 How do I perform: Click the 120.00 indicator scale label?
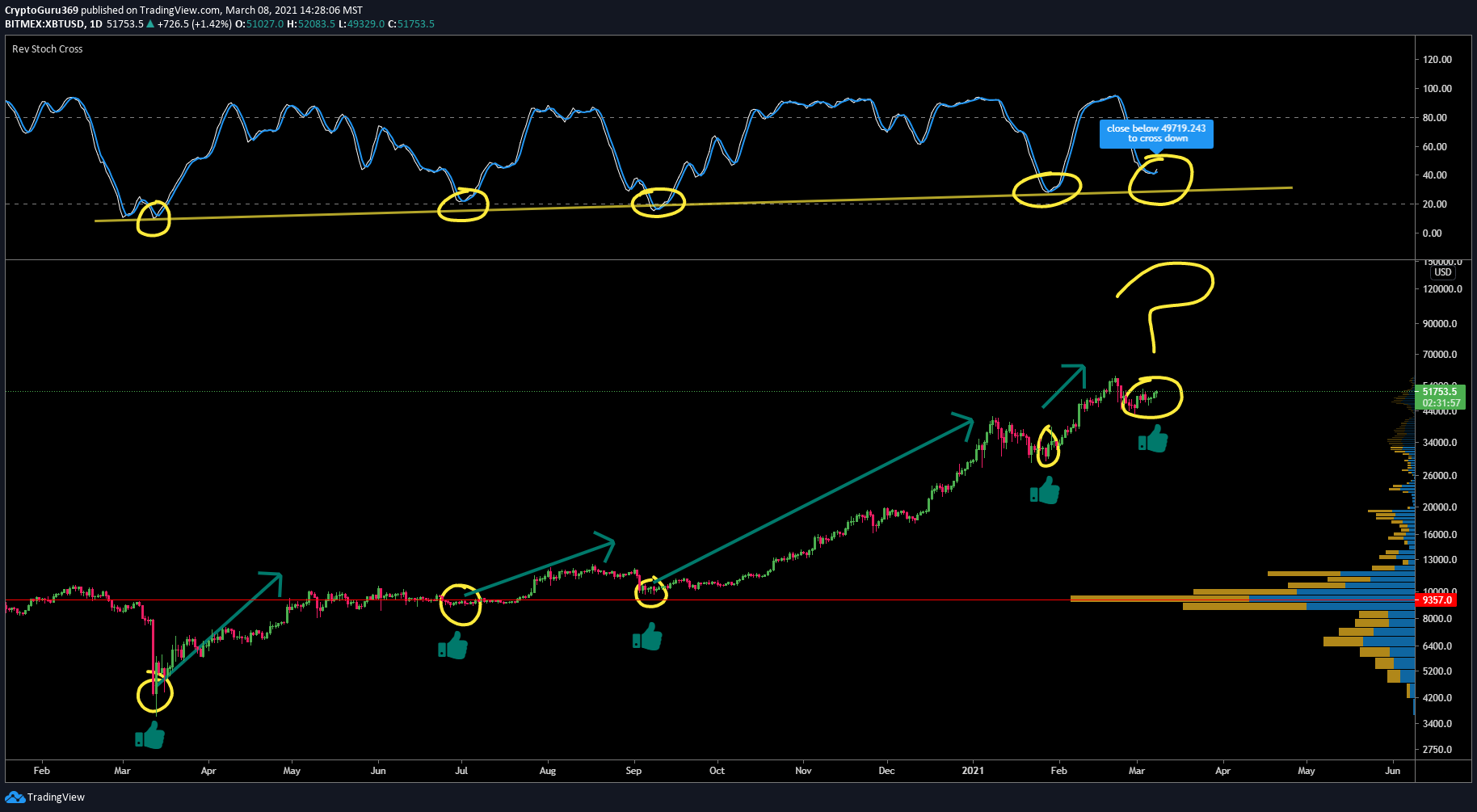point(1437,60)
